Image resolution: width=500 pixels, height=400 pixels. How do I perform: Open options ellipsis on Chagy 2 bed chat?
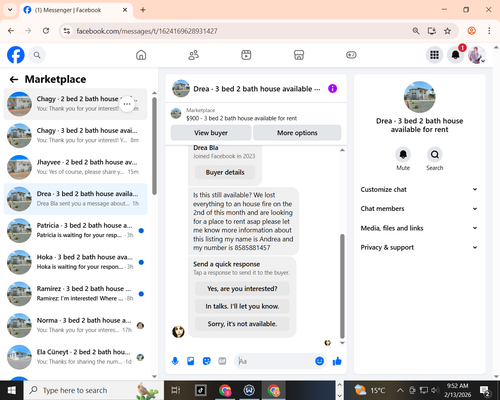click(127, 104)
